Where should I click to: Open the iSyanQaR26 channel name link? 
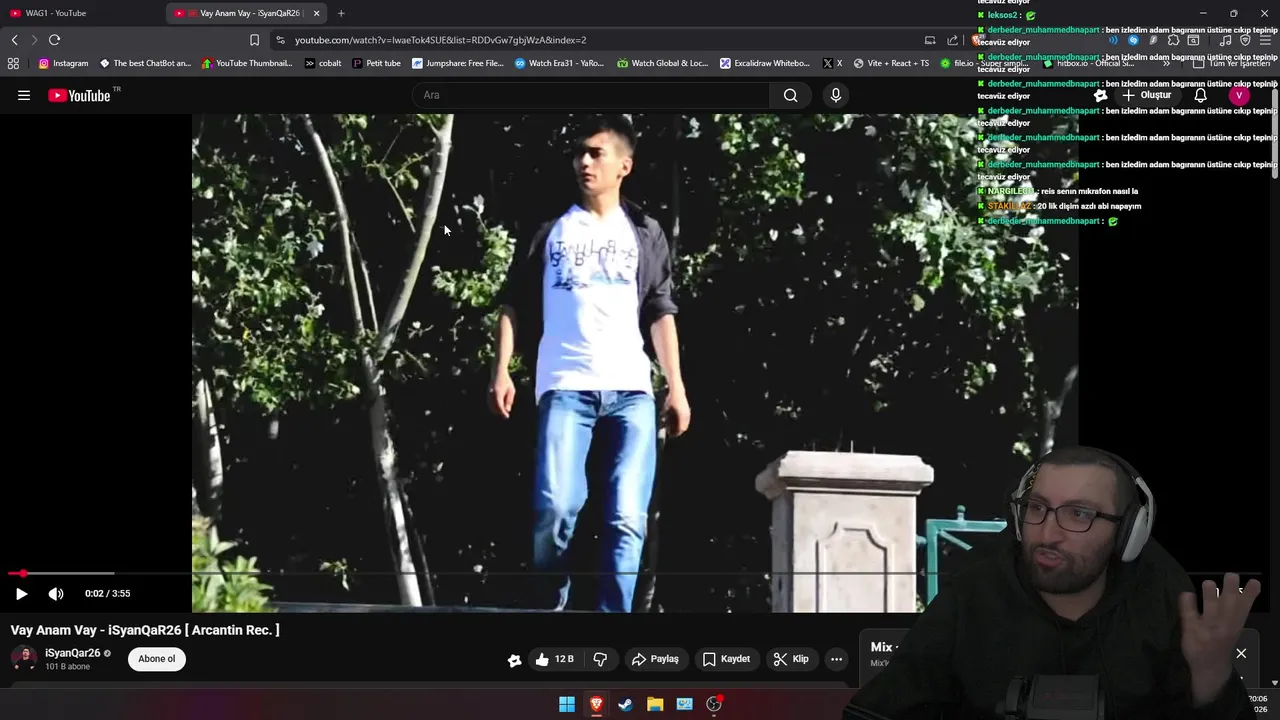72,653
